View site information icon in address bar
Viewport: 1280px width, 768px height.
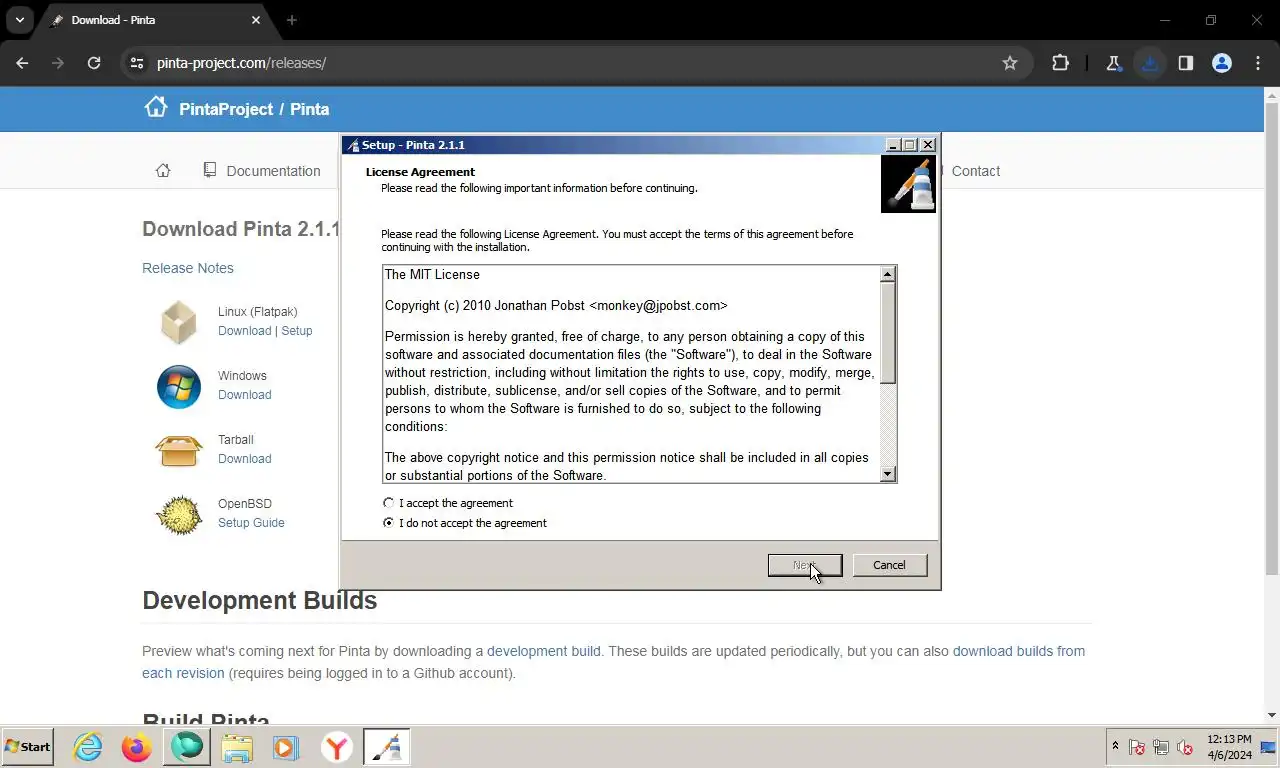tap(137, 63)
